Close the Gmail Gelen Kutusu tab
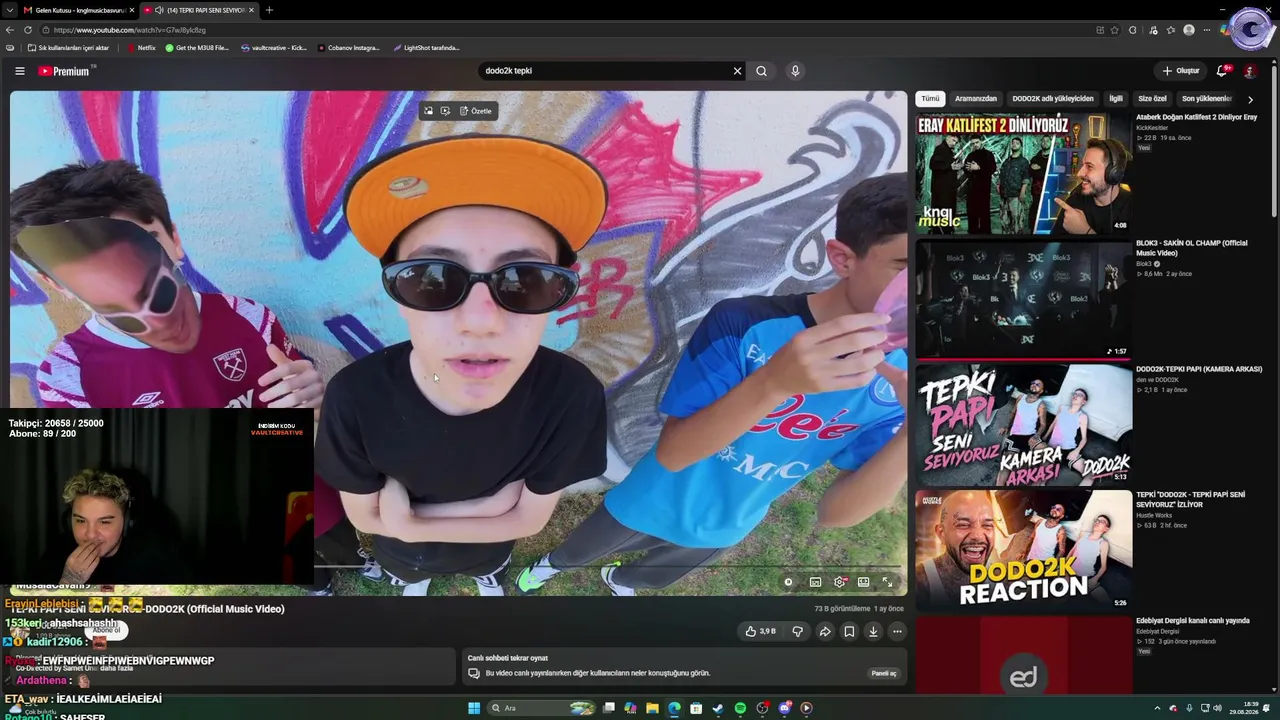Viewport: 1280px width, 720px height. coord(132,10)
